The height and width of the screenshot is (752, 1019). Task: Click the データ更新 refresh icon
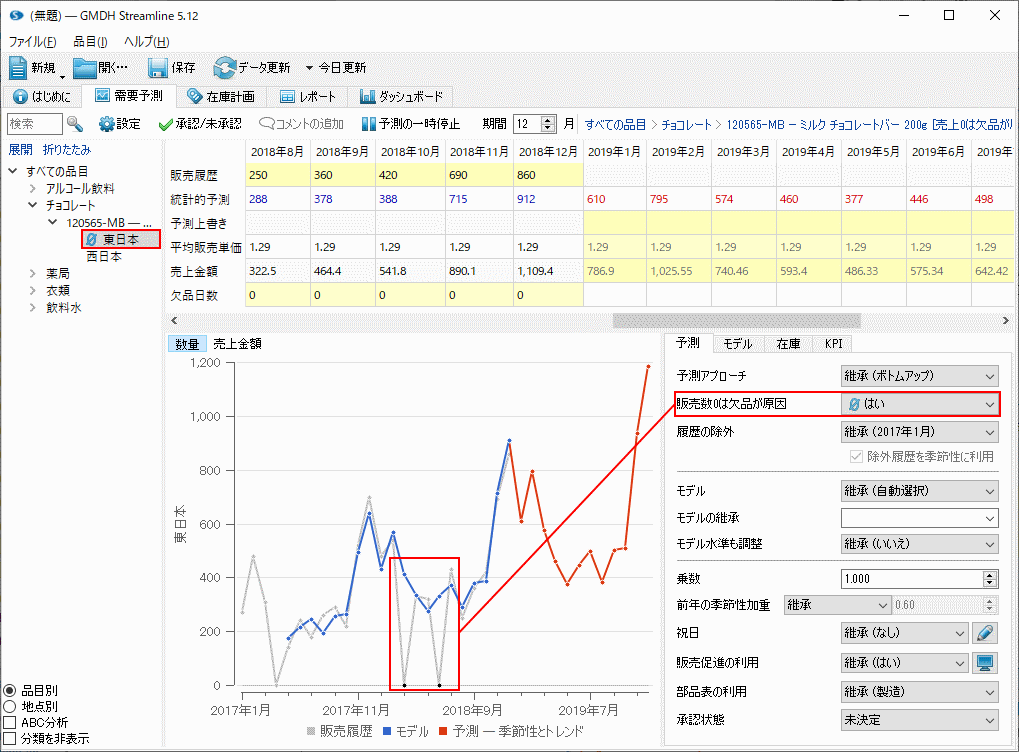point(224,68)
